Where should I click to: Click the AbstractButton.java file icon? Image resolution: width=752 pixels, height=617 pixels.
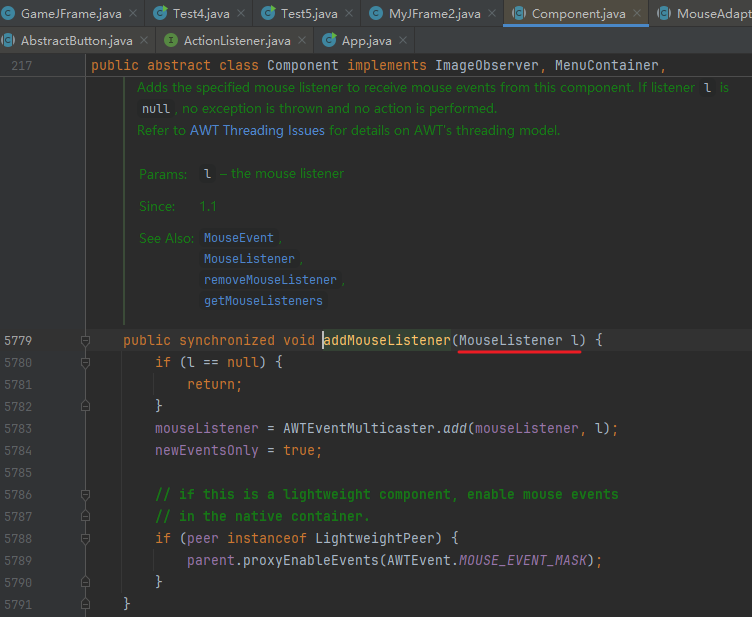coord(8,40)
